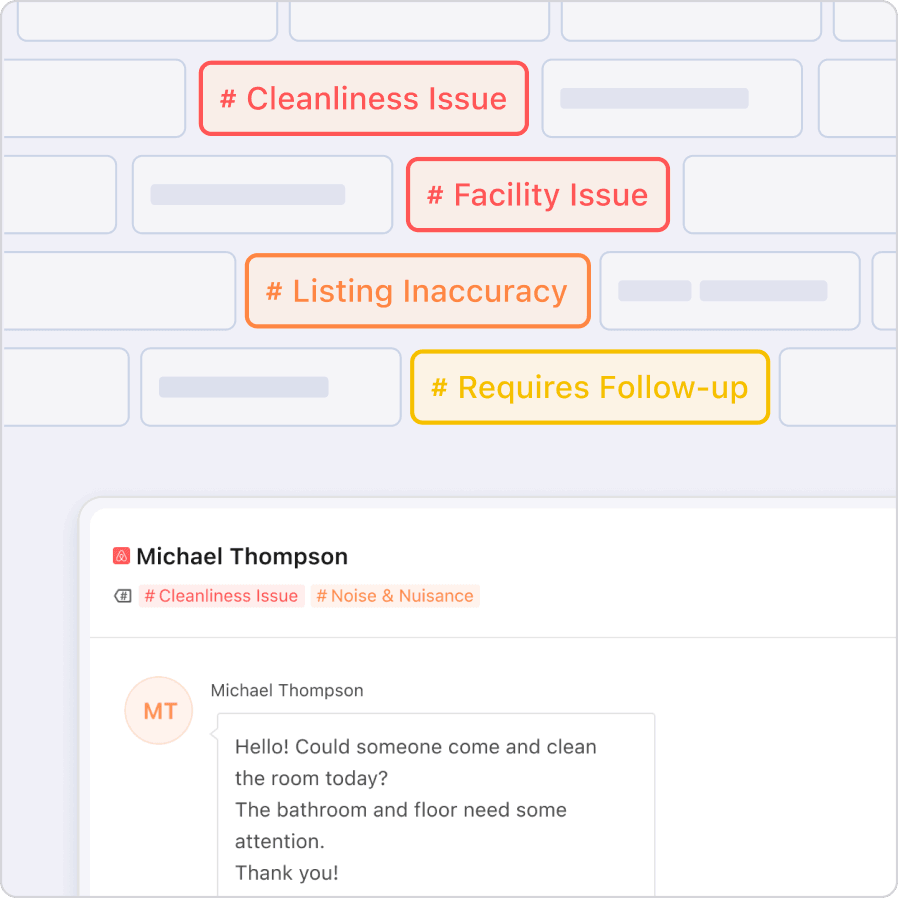Click hash symbol in Requires Follow-up tag
The height and width of the screenshot is (898, 898).
pos(439,388)
